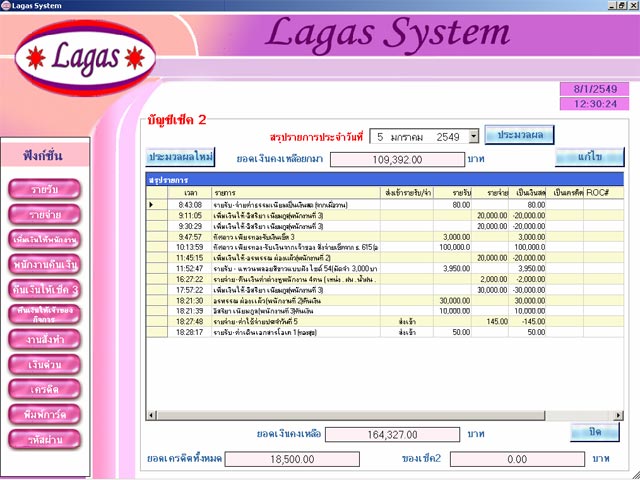
Task: Click the 109,392.00 carried balance field
Action: [397, 160]
